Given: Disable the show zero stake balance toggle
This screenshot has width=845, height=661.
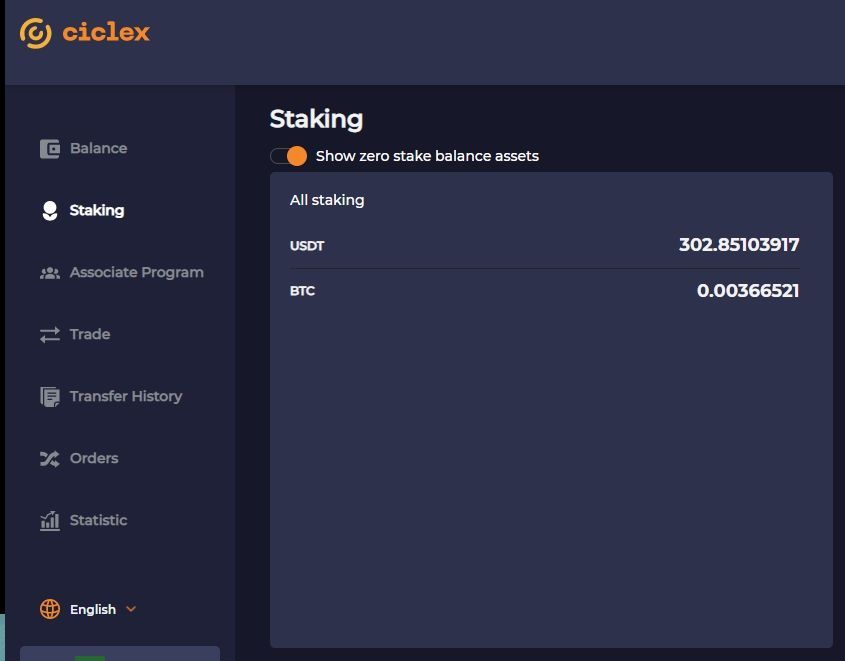Looking at the screenshot, I should tap(288, 156).
